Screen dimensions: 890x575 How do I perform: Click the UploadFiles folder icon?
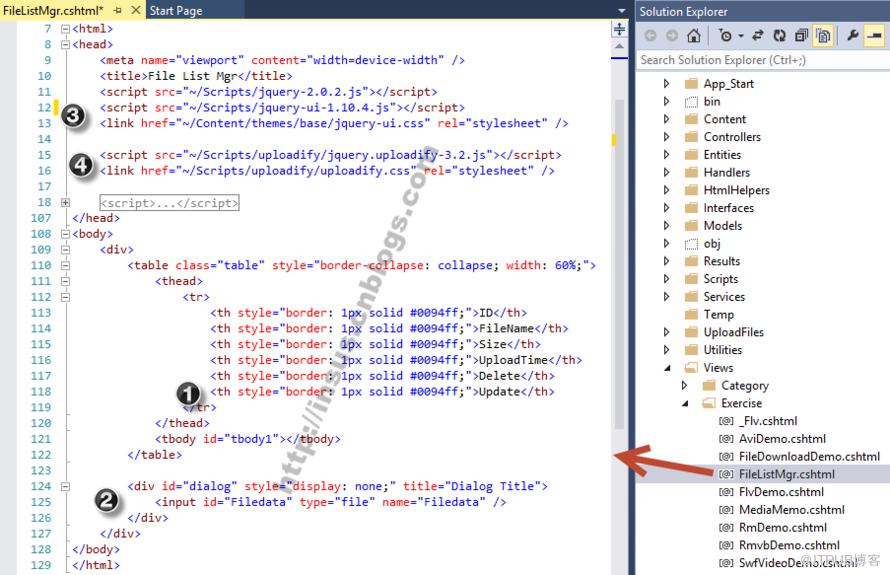coord(691,332)
